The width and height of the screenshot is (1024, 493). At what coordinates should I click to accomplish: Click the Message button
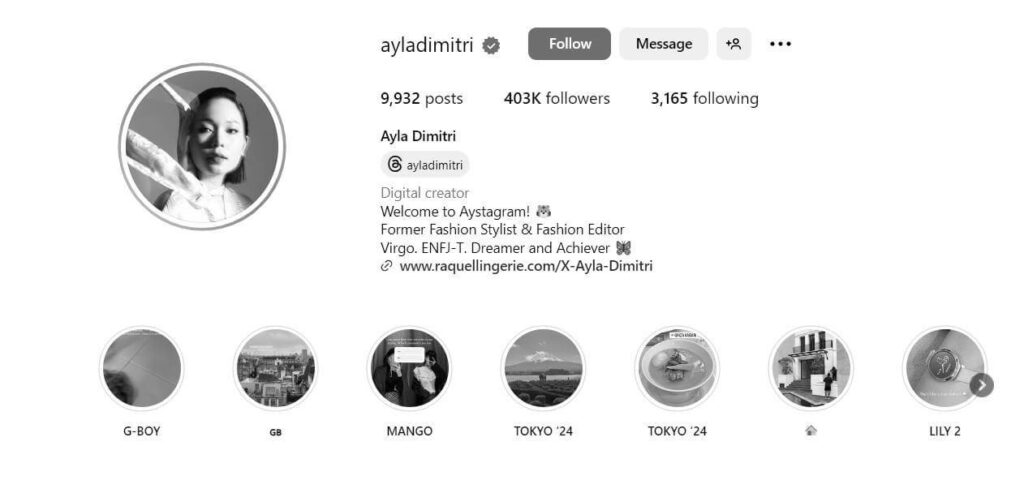point(664,44)
